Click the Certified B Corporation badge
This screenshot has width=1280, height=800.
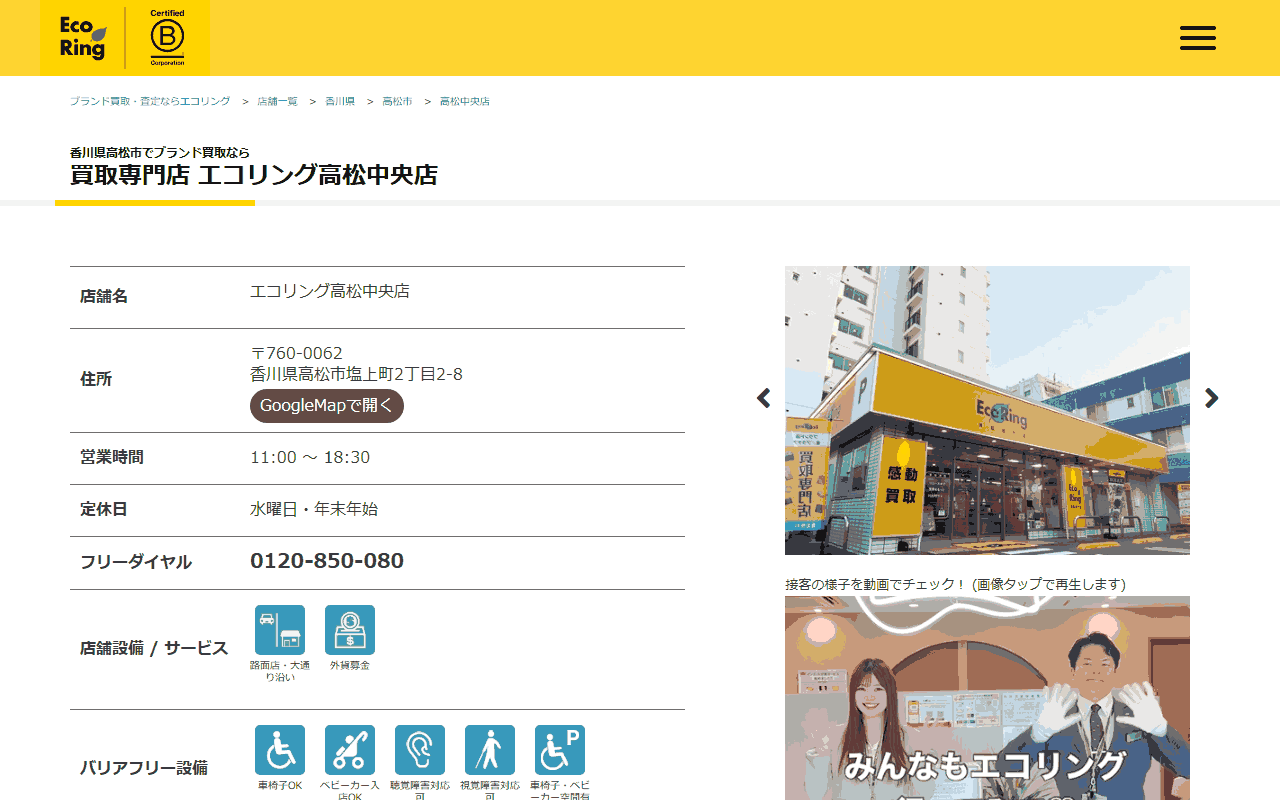pos(167,38)
